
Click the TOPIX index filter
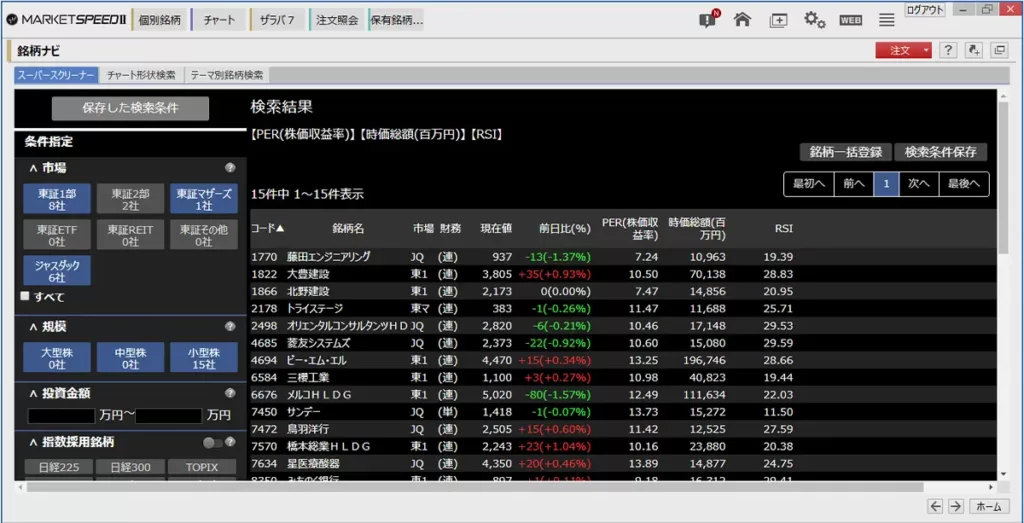pyautogui.click(x=201, y=468)
